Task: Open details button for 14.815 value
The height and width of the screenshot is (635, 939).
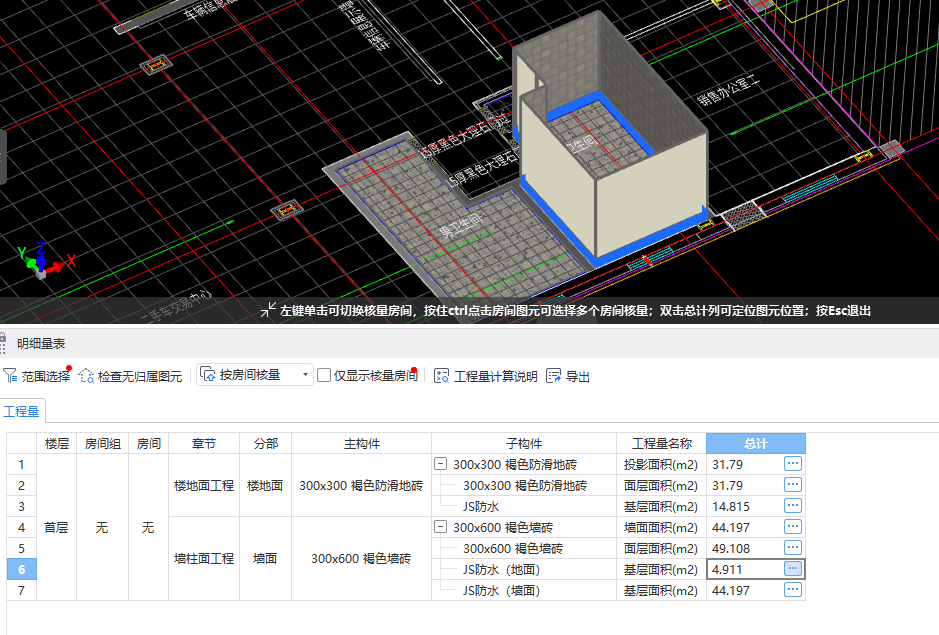Action: (x=793, y=506)
